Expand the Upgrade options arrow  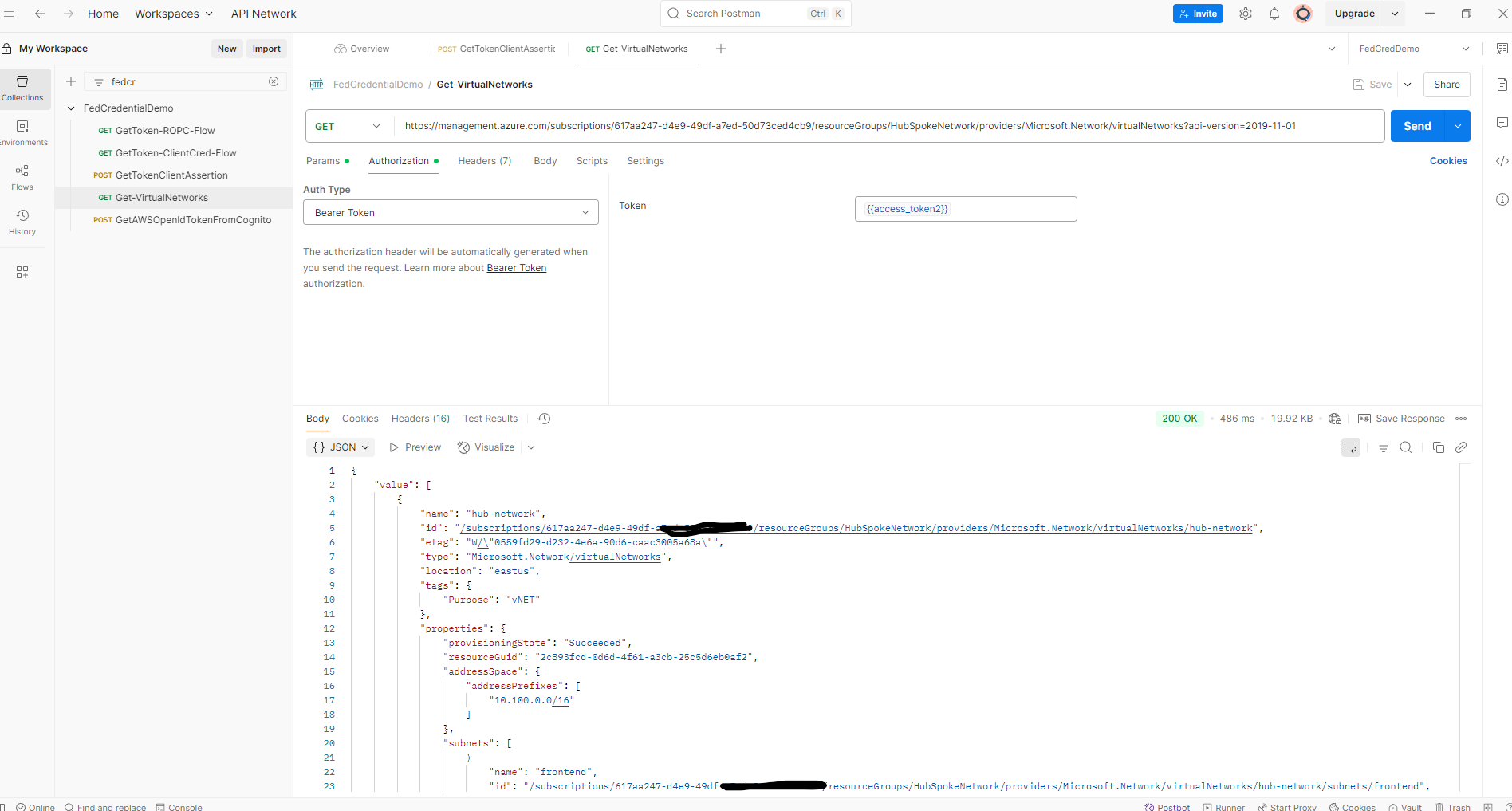tap(1395, 14)
